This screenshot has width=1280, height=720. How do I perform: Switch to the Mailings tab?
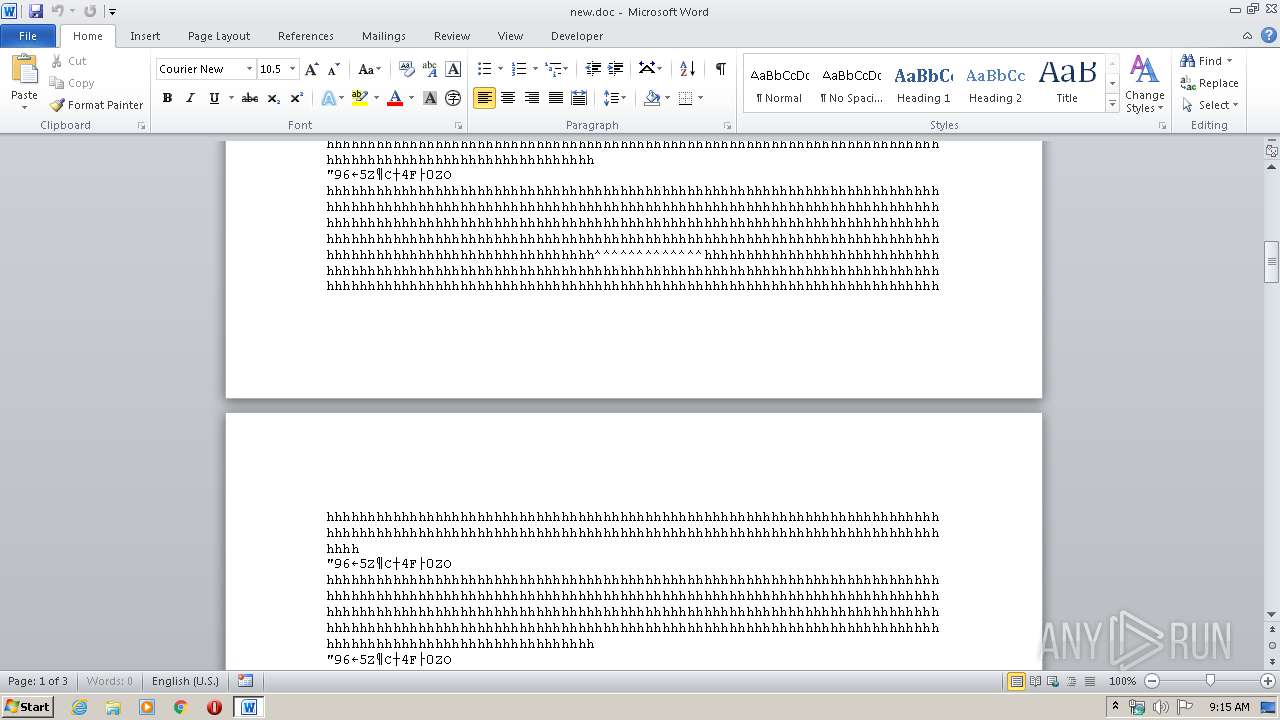click(x=384, y=36)
